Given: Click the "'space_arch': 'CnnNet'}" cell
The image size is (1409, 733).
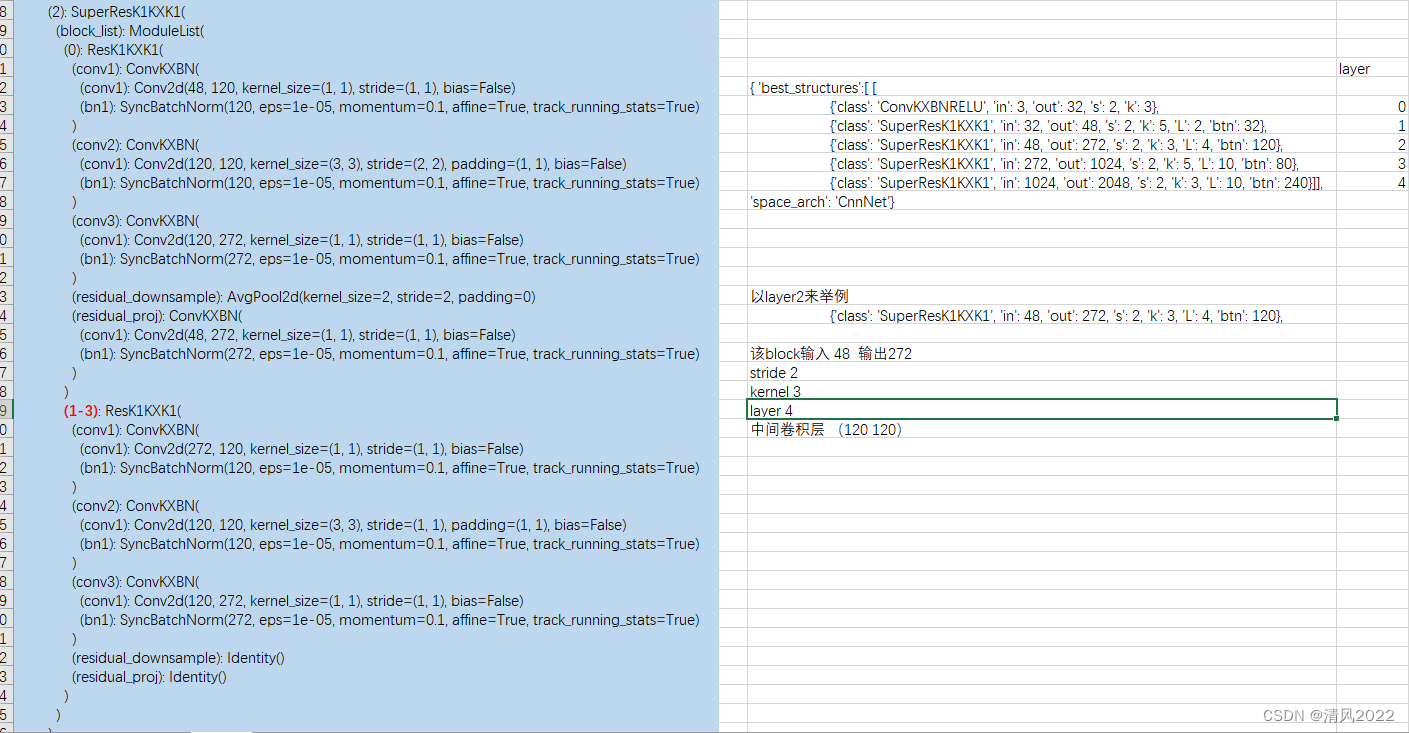Looking at the screenshot, I should 822,202.
